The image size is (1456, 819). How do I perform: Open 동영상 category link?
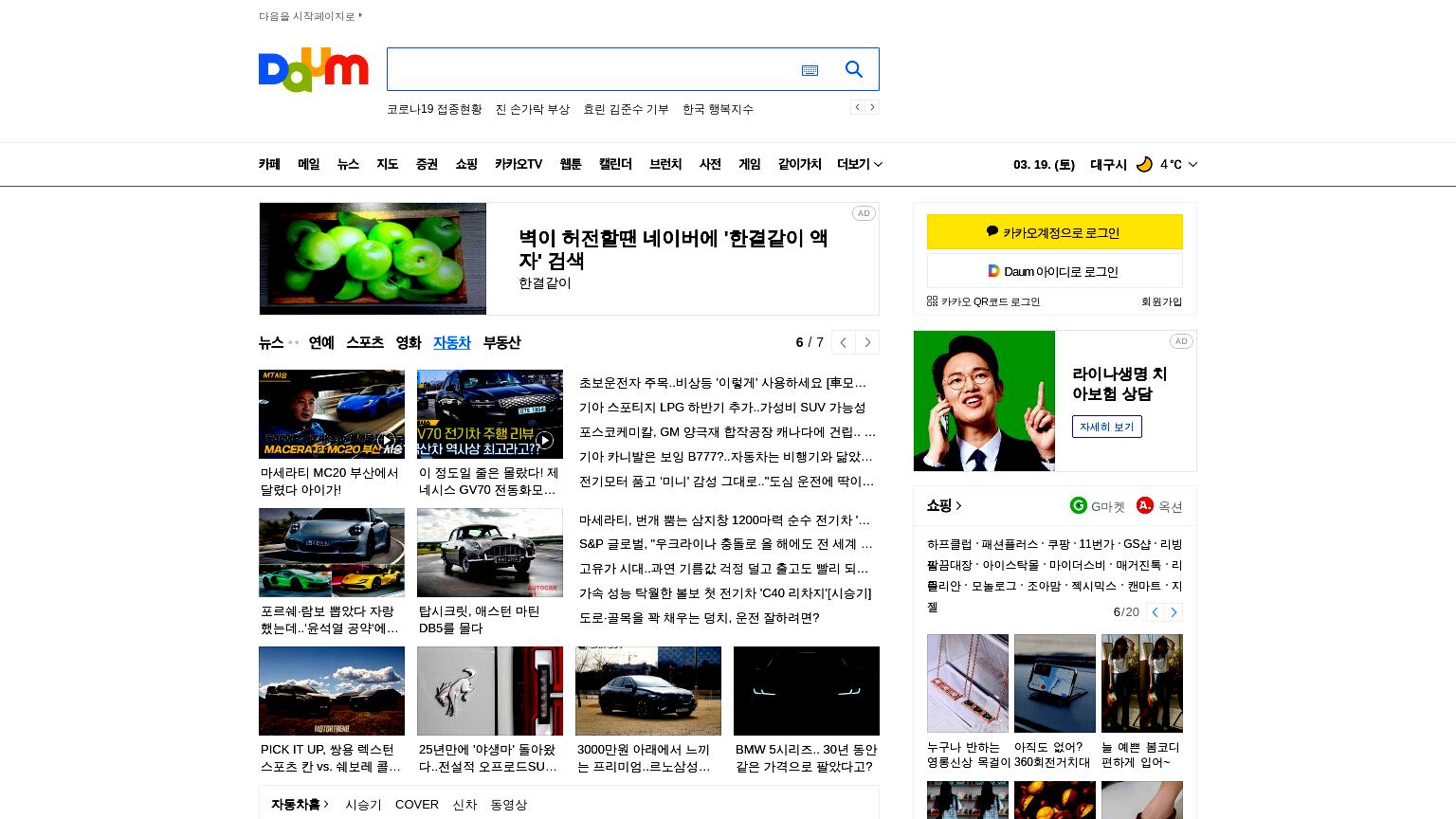(508, 804)
